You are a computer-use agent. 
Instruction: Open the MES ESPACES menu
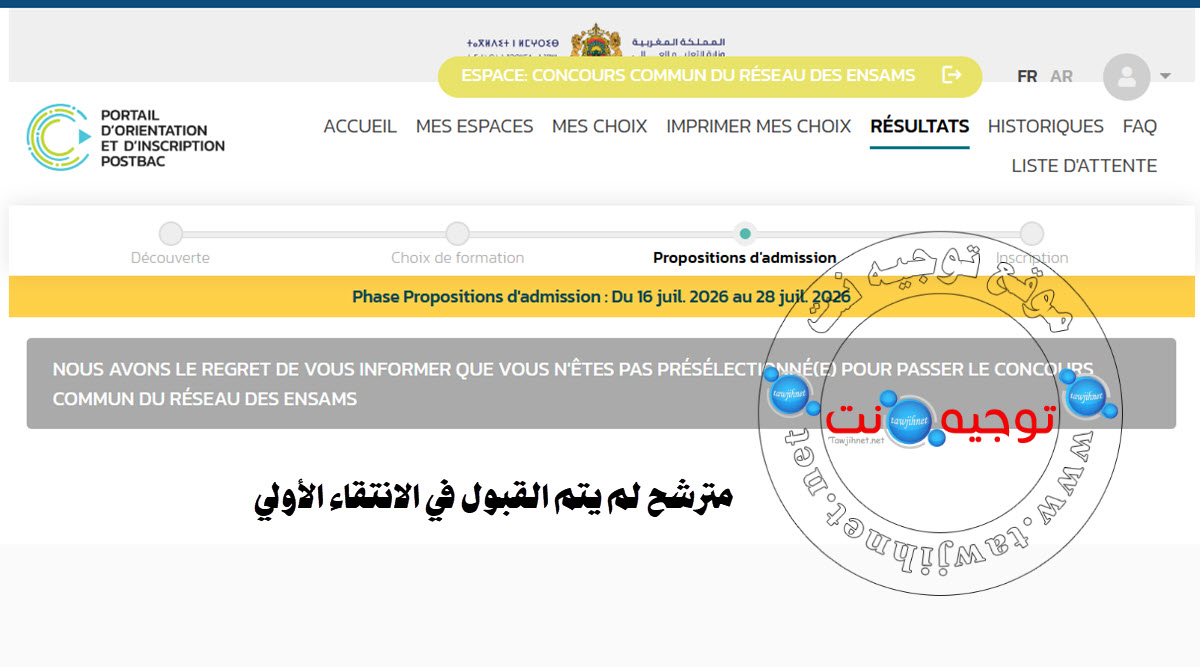[x=474, y=126]
